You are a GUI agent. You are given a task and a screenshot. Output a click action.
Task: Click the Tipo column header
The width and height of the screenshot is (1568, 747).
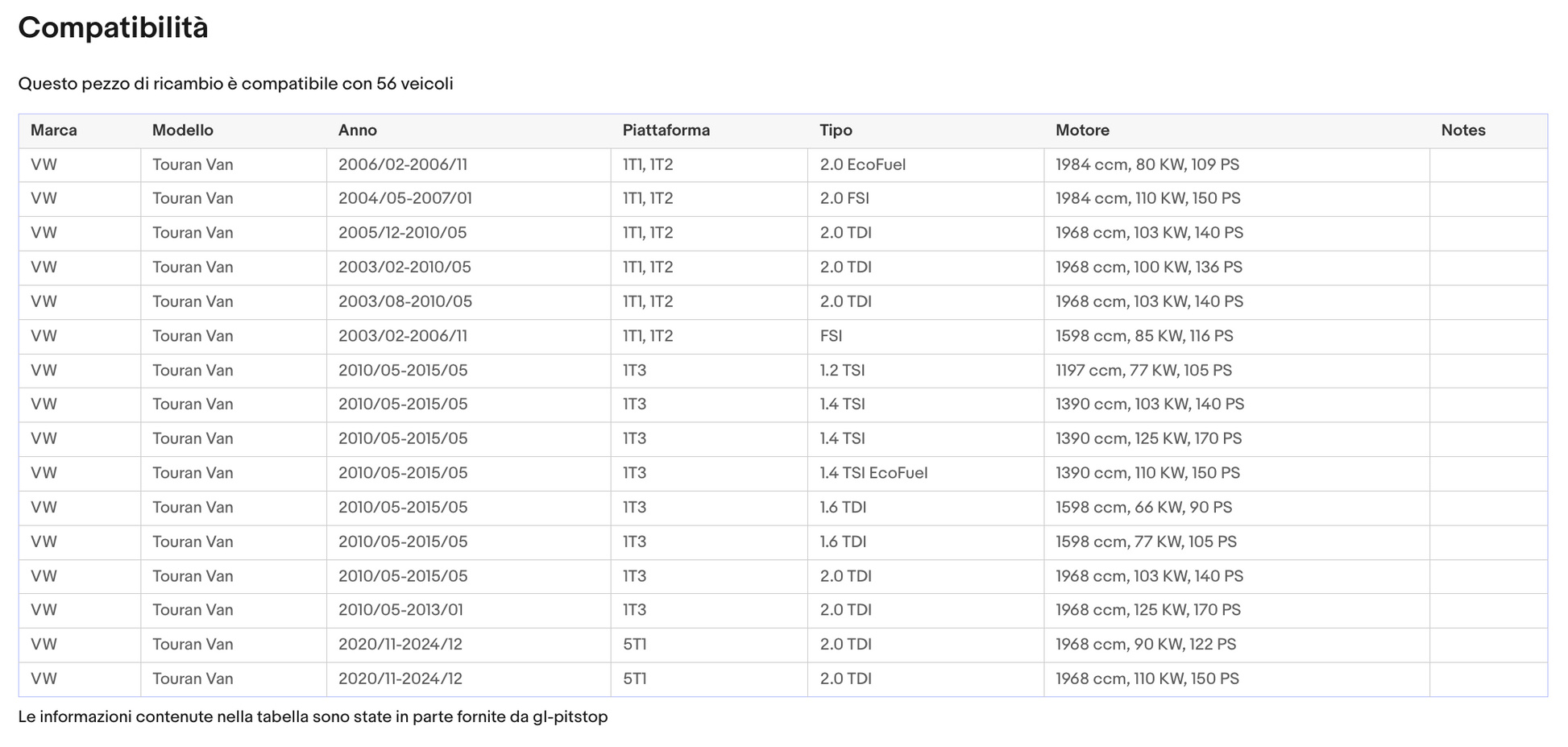[836, 131]
